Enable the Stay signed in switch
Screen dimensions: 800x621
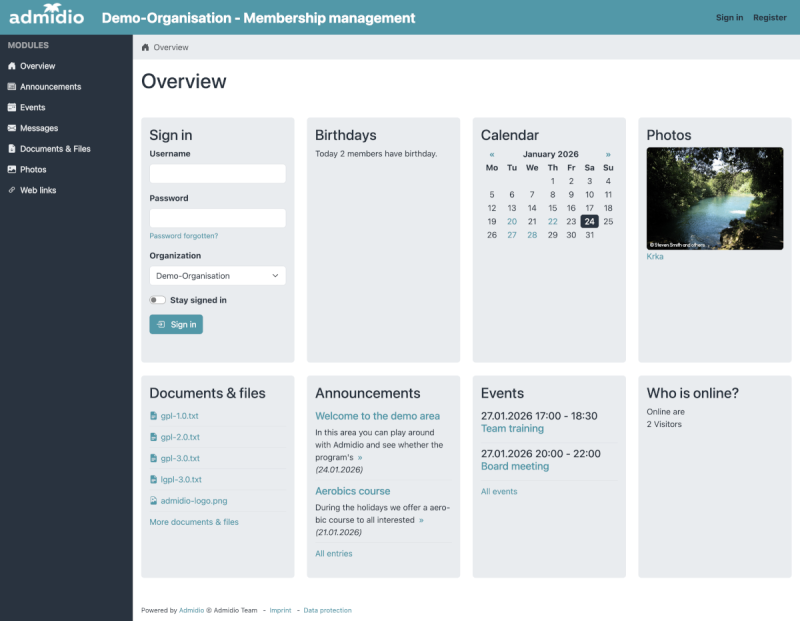(x=157, y=299)
